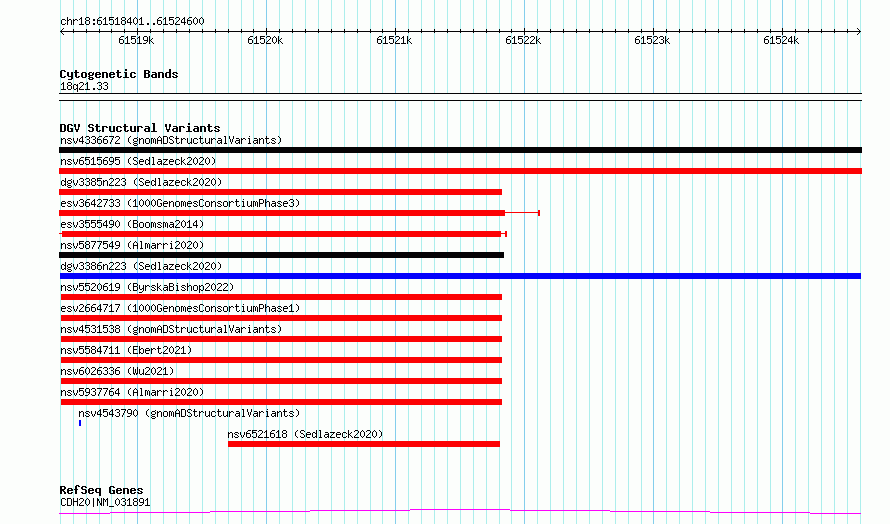Click the red nsv5937764 variant bar
The width and height of the screenshot is (890, 524).
282,403
